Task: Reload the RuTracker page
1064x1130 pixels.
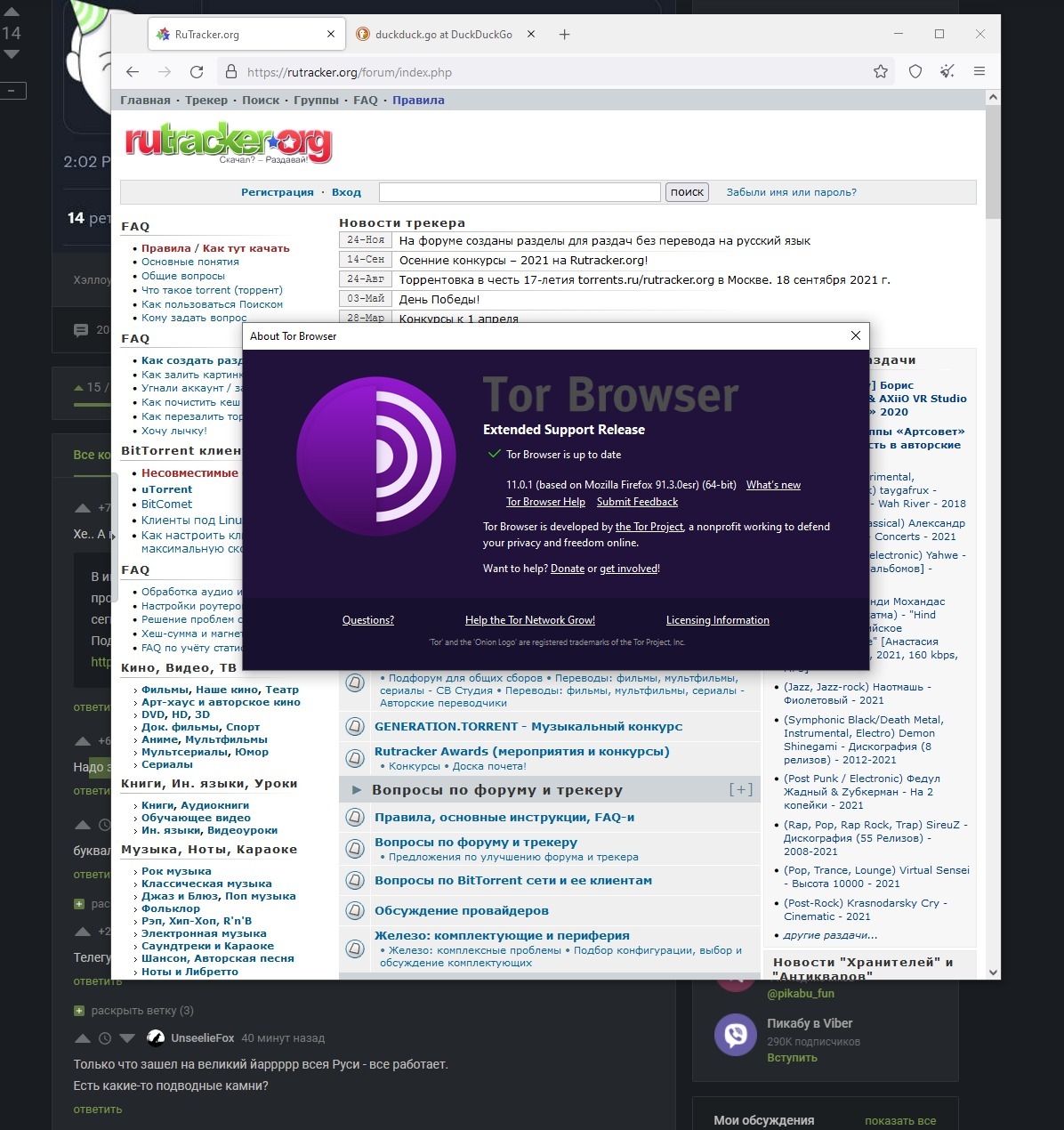Action: point(197,72)
